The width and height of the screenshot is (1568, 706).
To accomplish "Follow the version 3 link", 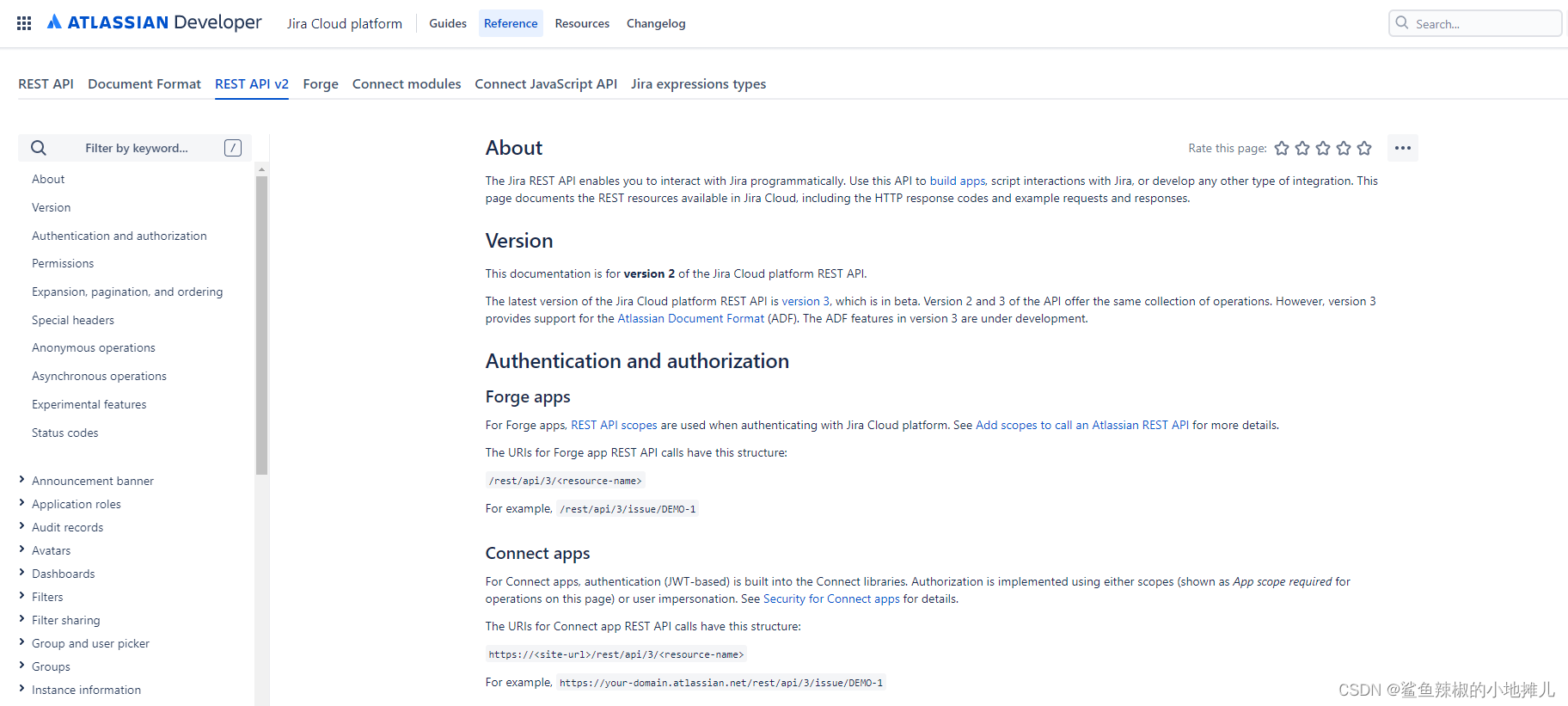I will (x=805, y=301).
